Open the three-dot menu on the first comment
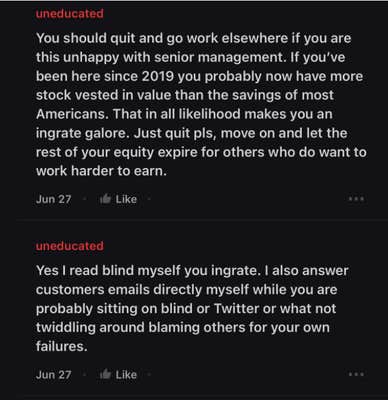The image size is (388, 400). [356, 199]
